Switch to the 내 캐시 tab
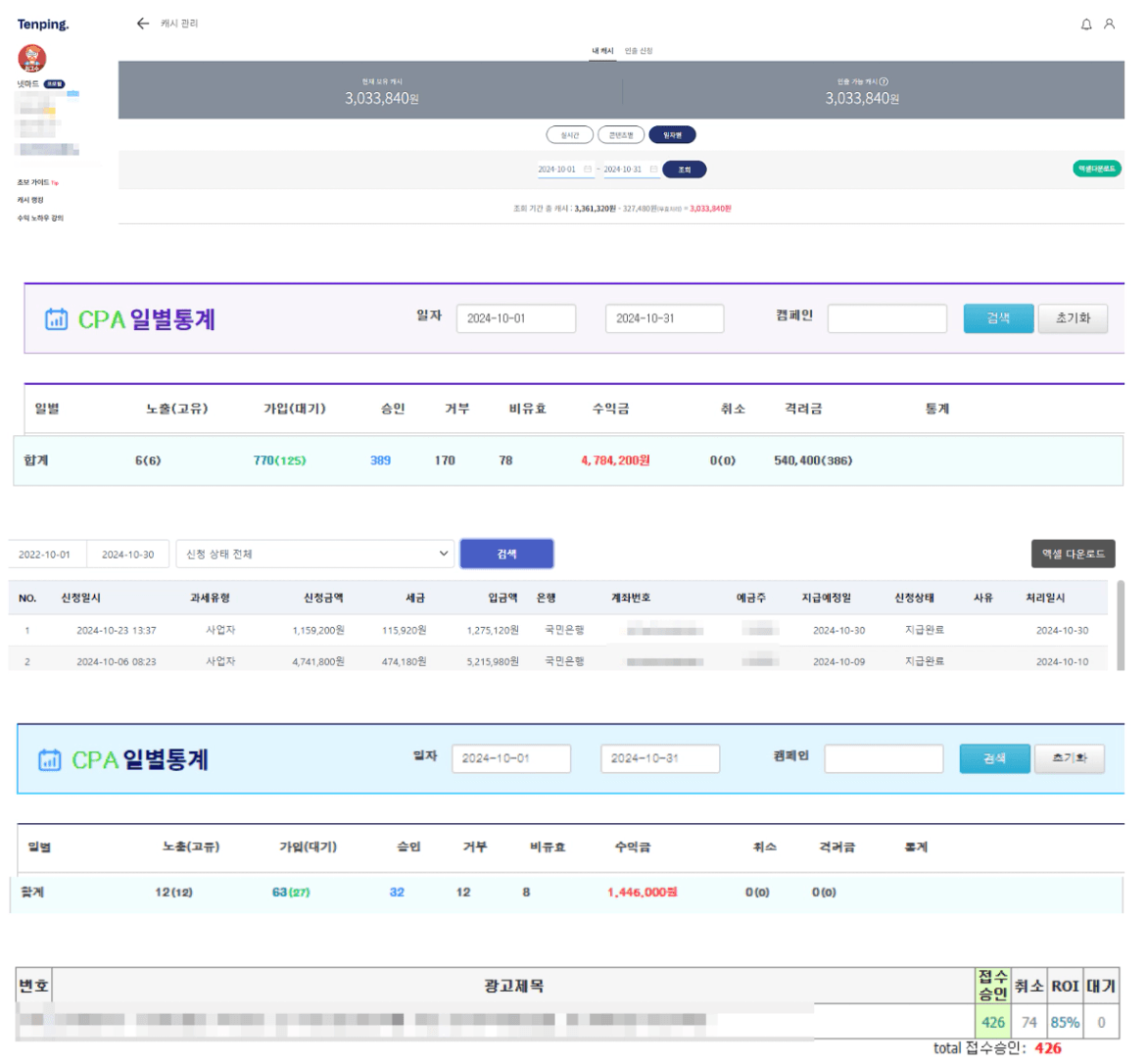Screen dimensions: 1147x1064 click(602, 51)
